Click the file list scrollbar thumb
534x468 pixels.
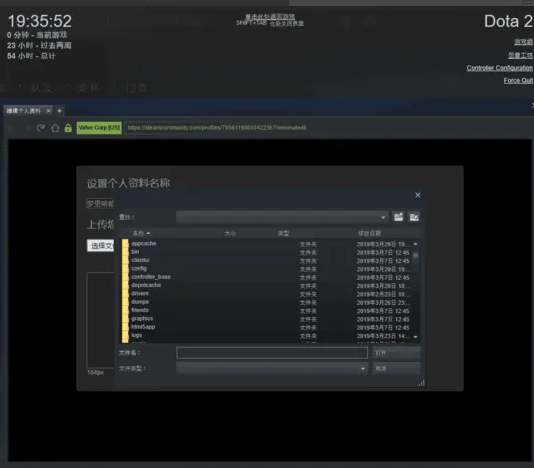tap(415, 255)
